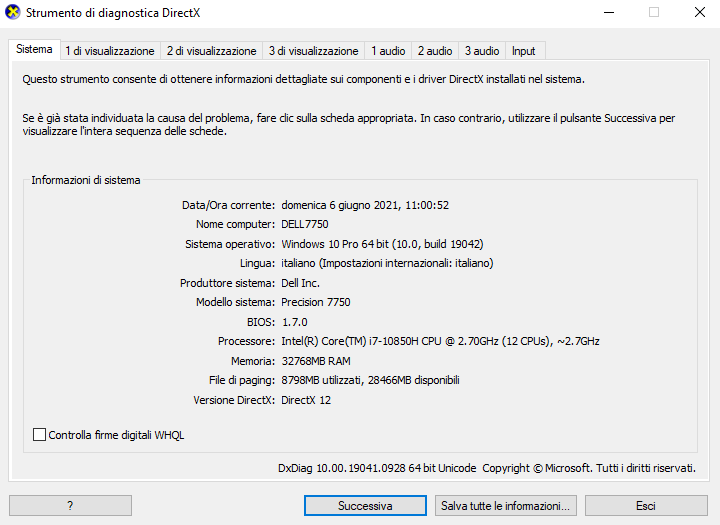Close the window with the X icon
720x525 pixels.
coord(700,12)
